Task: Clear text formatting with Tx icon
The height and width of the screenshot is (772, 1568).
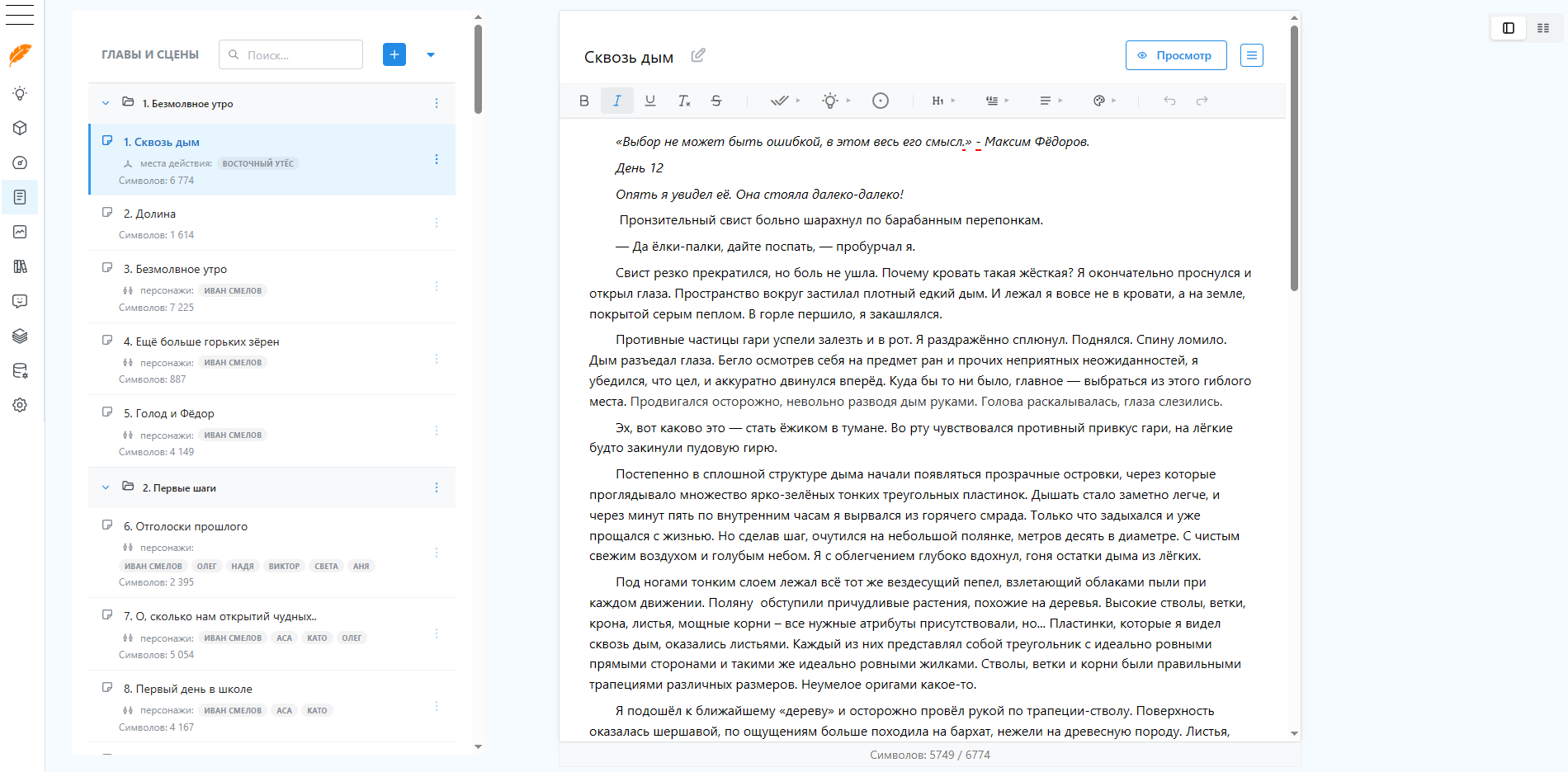Action: (683, 101)
